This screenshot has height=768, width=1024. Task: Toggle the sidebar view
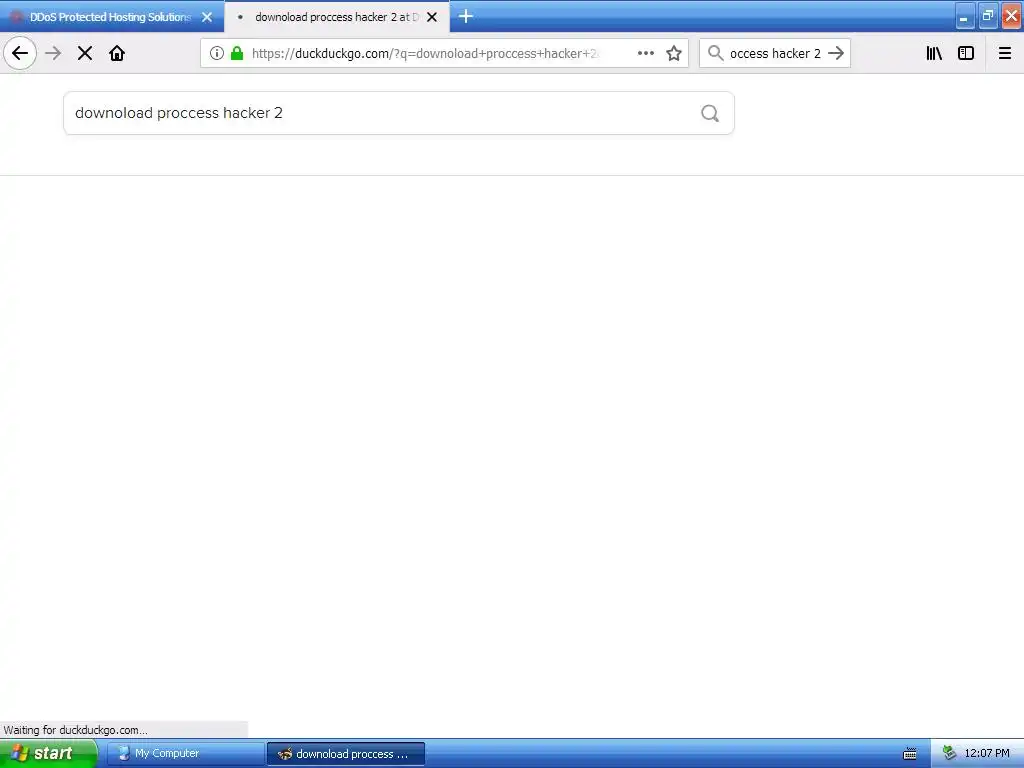(x=966, y=53)
